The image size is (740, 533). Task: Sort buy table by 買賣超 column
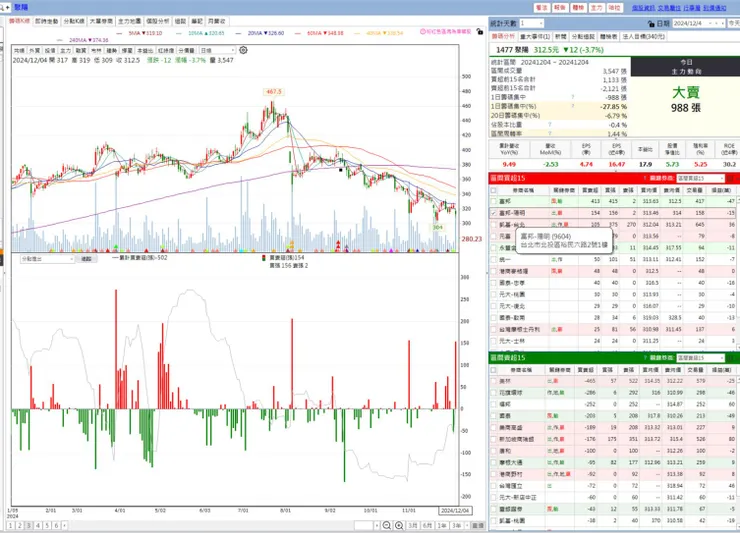(590, 190)
